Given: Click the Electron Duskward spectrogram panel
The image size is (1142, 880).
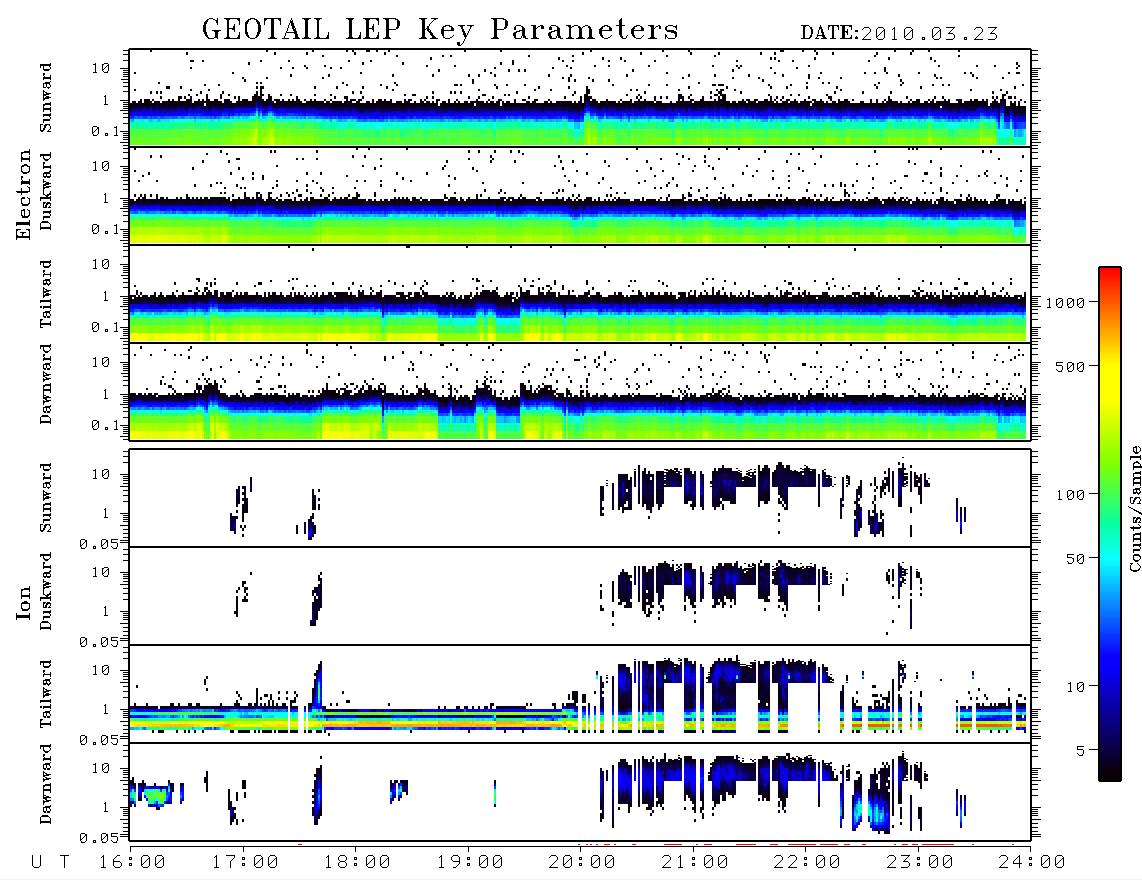Looking at the screenshot, I should (580, 195).
